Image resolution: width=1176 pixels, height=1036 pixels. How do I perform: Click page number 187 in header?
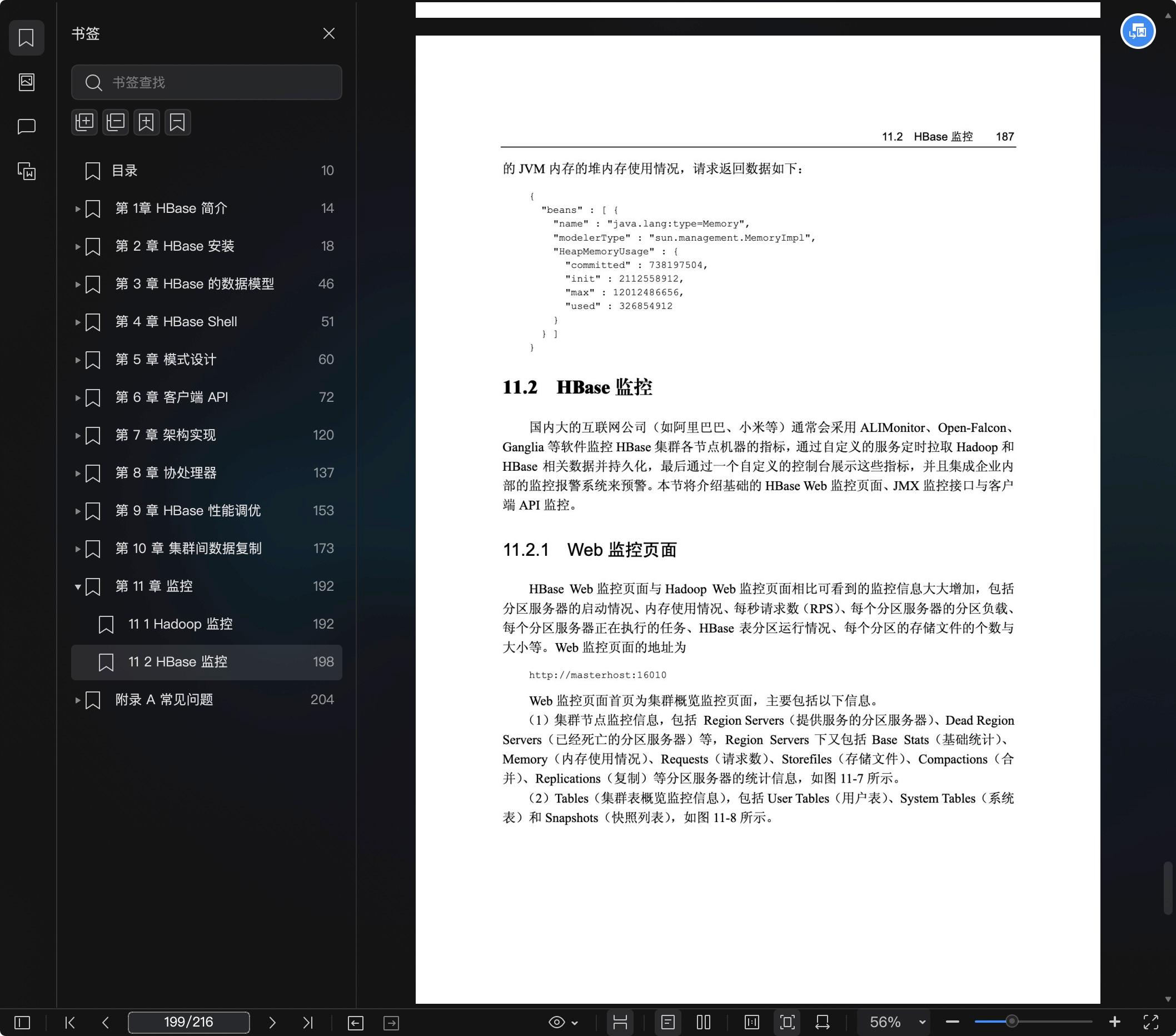(1005, 136)
